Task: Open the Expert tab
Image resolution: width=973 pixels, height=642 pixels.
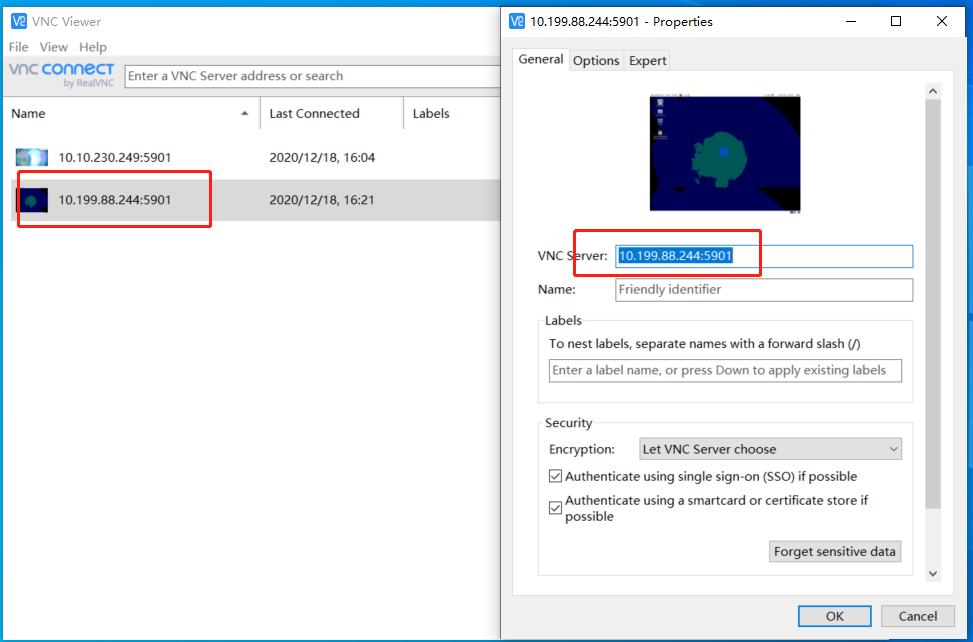Action: [647, 60]
